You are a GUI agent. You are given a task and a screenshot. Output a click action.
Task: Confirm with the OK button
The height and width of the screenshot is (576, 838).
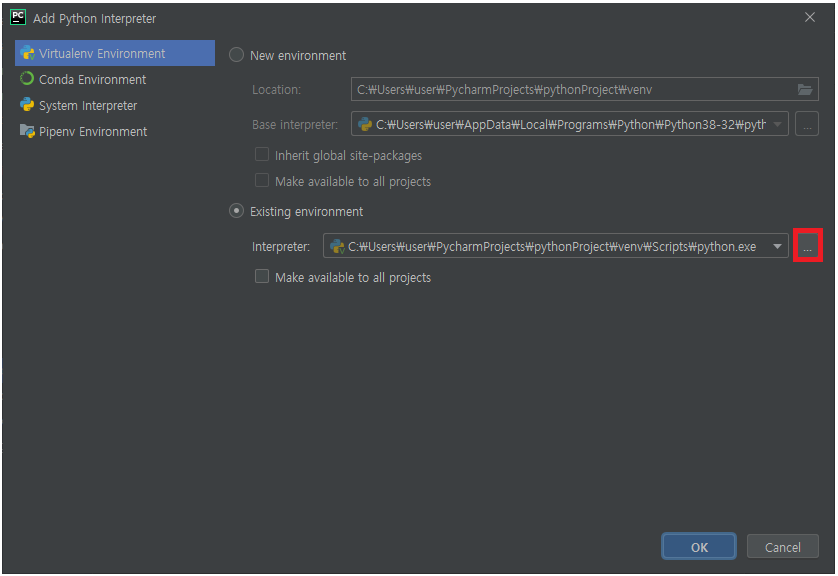tap(699, 547)
